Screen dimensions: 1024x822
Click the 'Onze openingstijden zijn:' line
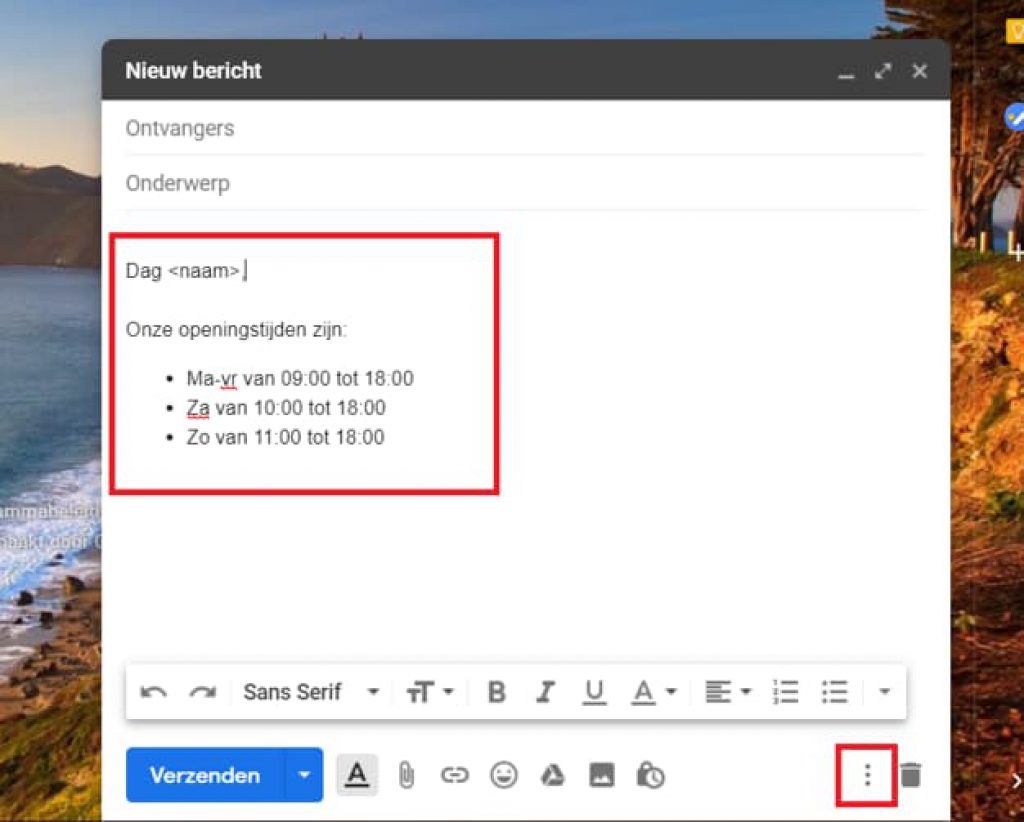coord(236,329)
